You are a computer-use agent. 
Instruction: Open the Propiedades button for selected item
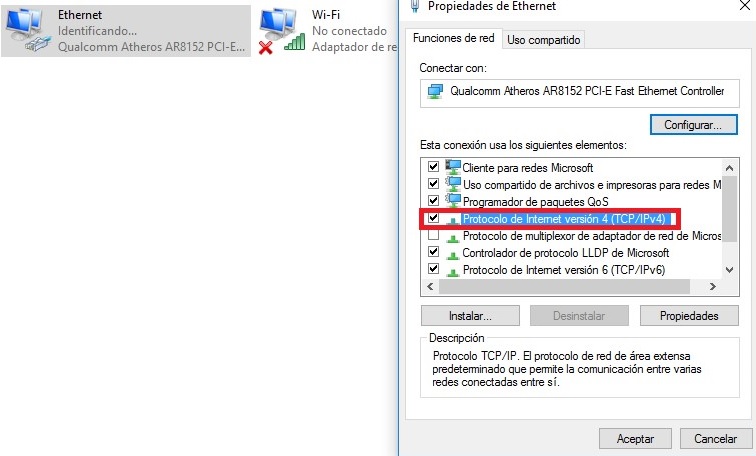(x=689, y=316)
